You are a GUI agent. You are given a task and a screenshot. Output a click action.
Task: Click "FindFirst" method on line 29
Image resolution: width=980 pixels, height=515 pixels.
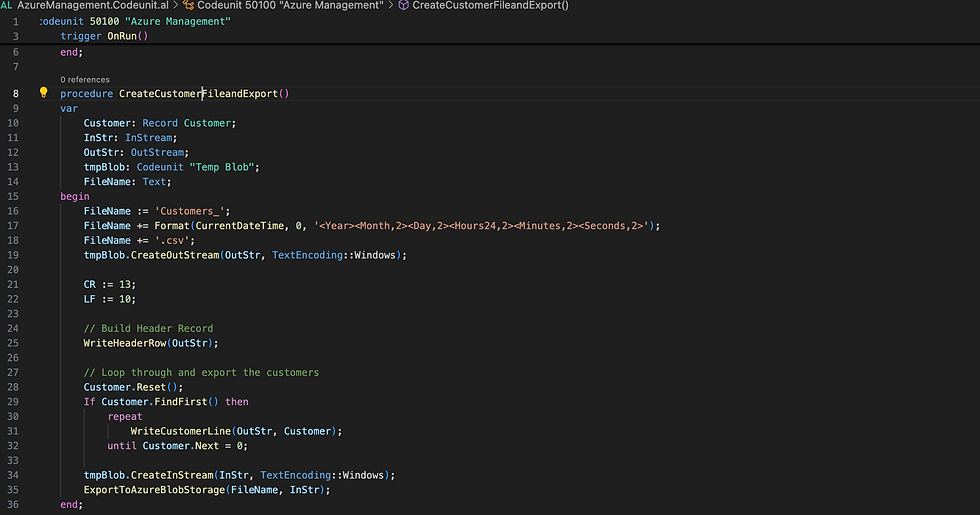[x=181, y=402]
